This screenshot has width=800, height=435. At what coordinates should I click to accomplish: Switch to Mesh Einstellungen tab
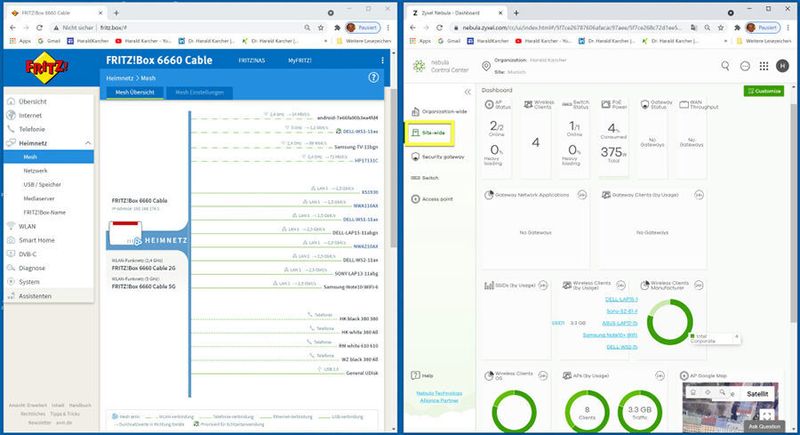click(x=199, y=92)
